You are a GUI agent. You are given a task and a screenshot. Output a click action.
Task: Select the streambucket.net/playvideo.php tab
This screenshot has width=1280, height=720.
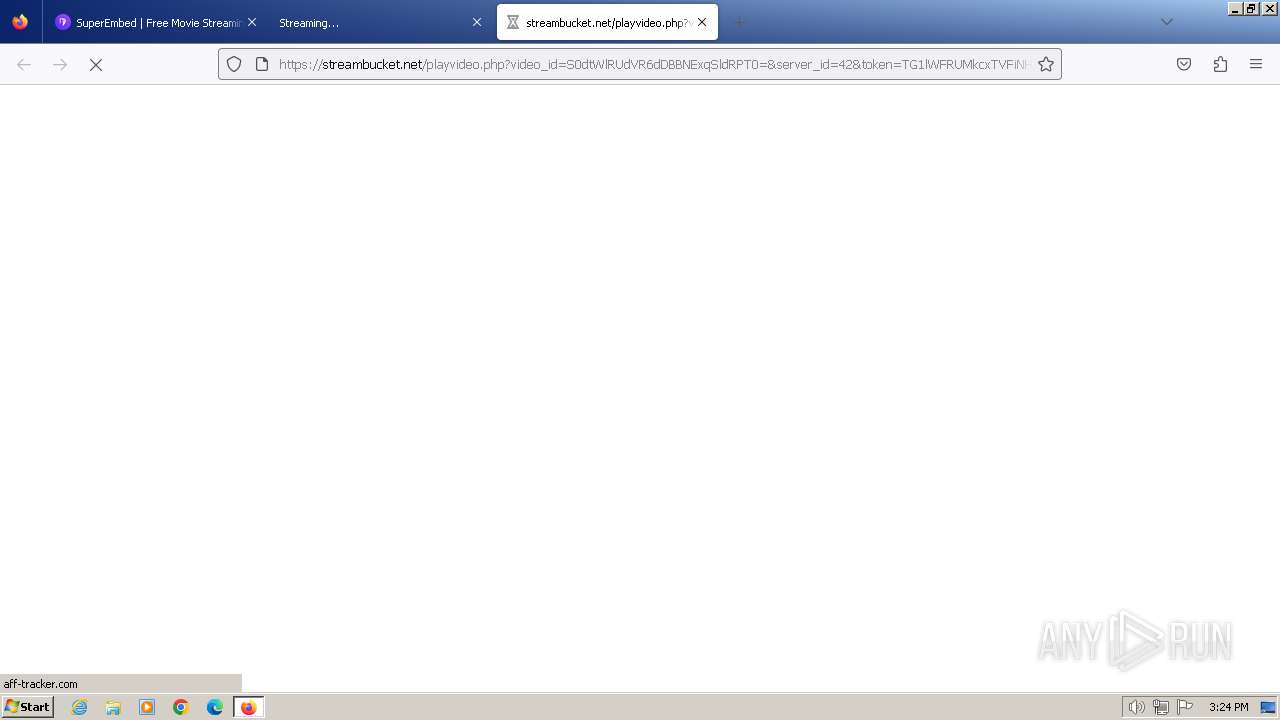[x=607, y=22]
